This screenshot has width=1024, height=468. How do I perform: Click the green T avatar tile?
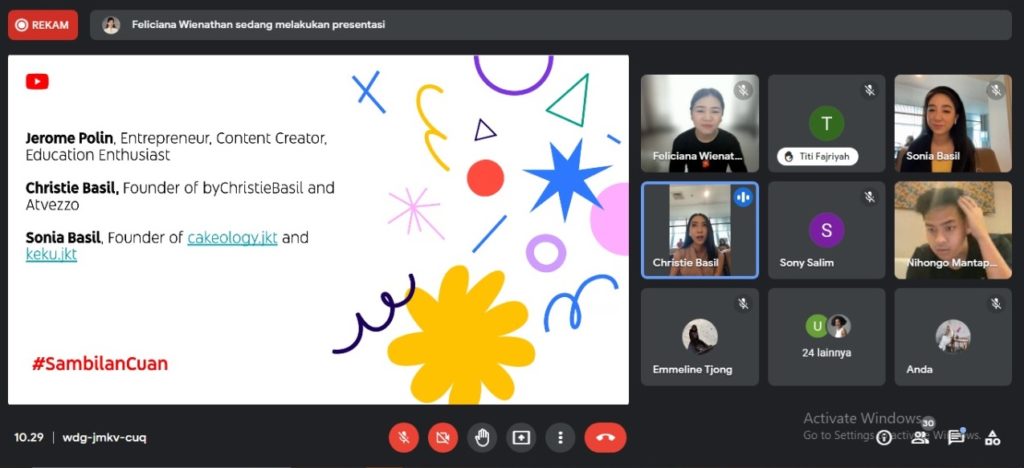[826, 123]
